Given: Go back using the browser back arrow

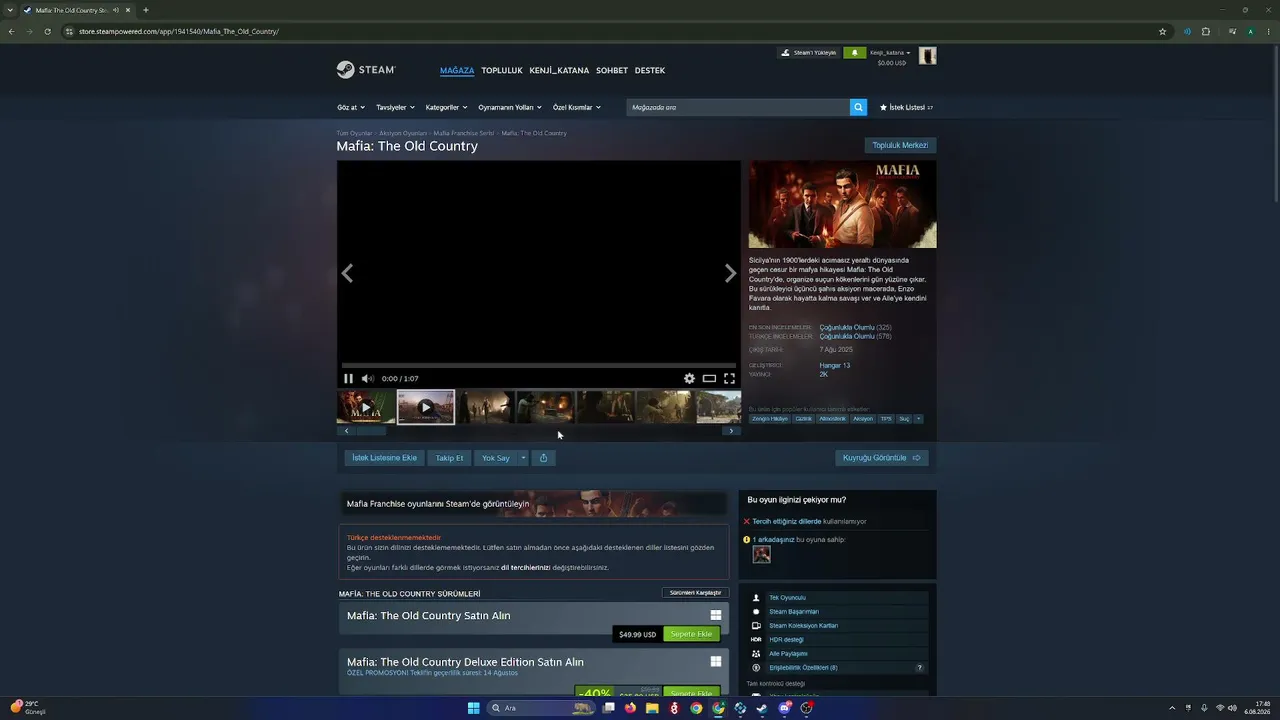Looking at the screenshot, I should click(x=11, y=31).
